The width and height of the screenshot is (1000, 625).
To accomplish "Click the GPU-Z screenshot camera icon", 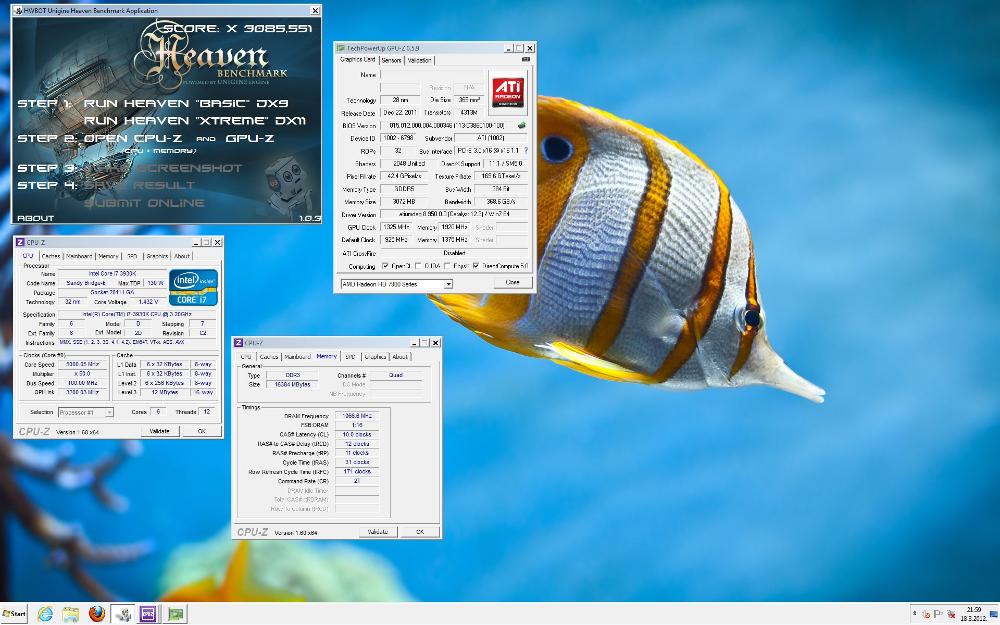I will coord(526,59).
